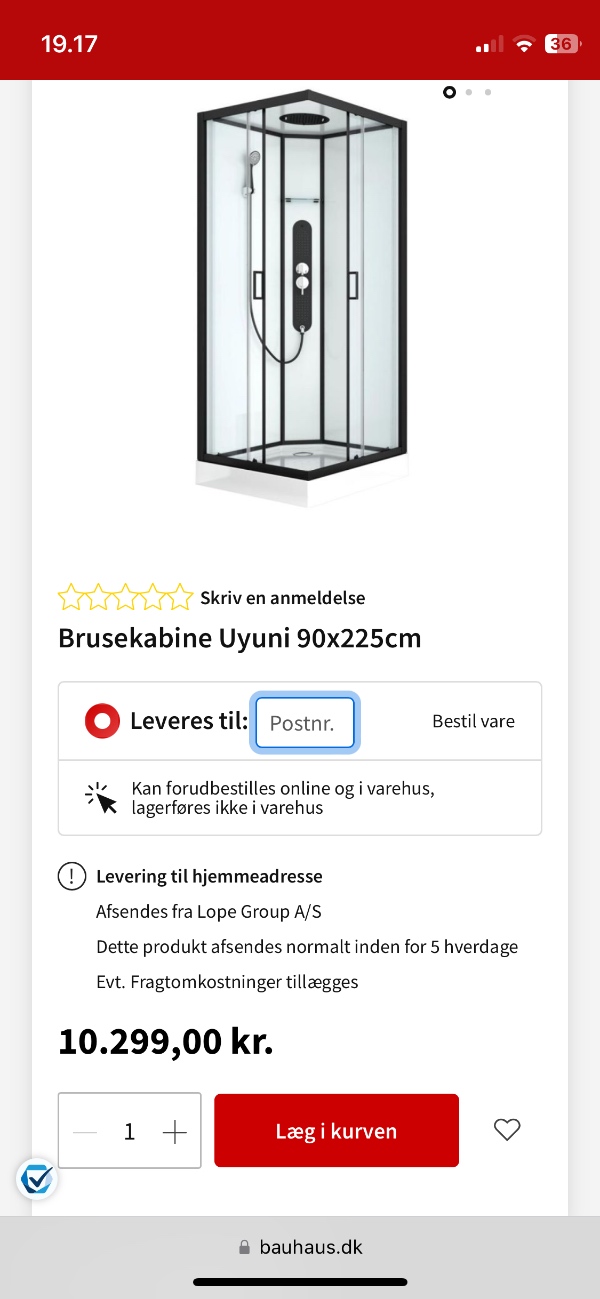Click the padlock icon beside bauhaus.dk
Viewport: 600px width, 1299px height.
click(244, 1247)
